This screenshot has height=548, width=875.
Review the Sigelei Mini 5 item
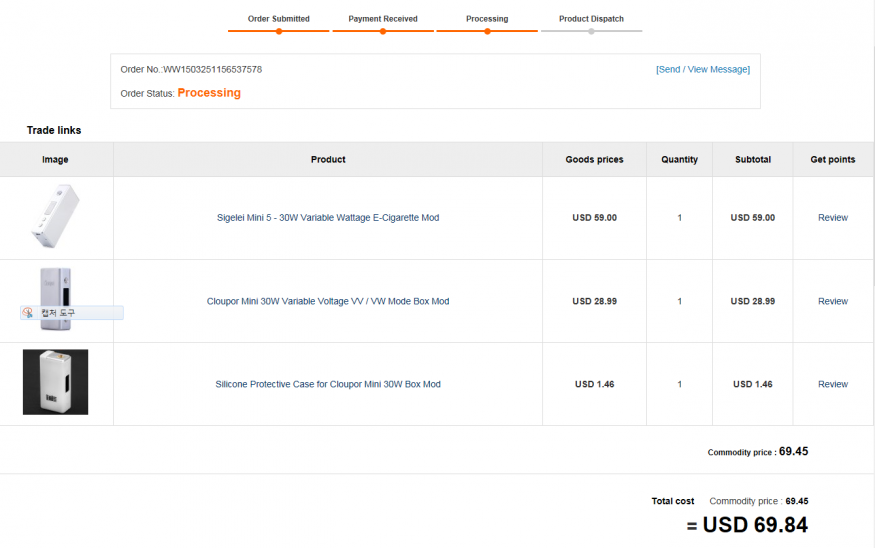tap(833, 218)
